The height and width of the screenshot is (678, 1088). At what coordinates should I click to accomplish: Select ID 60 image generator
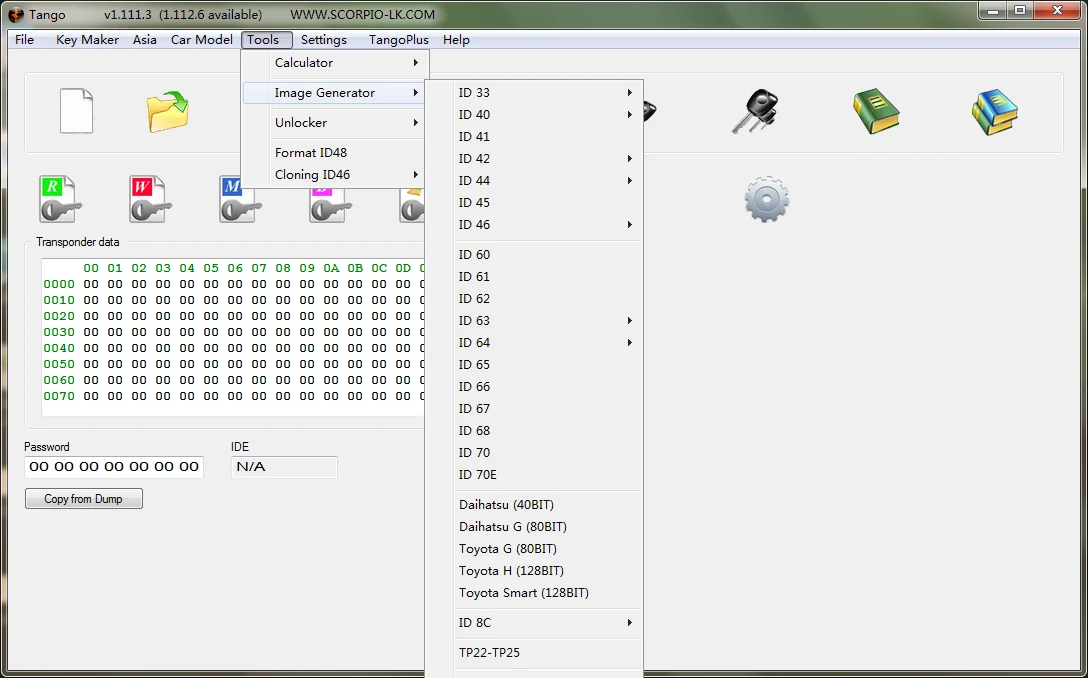click(534, 255)
